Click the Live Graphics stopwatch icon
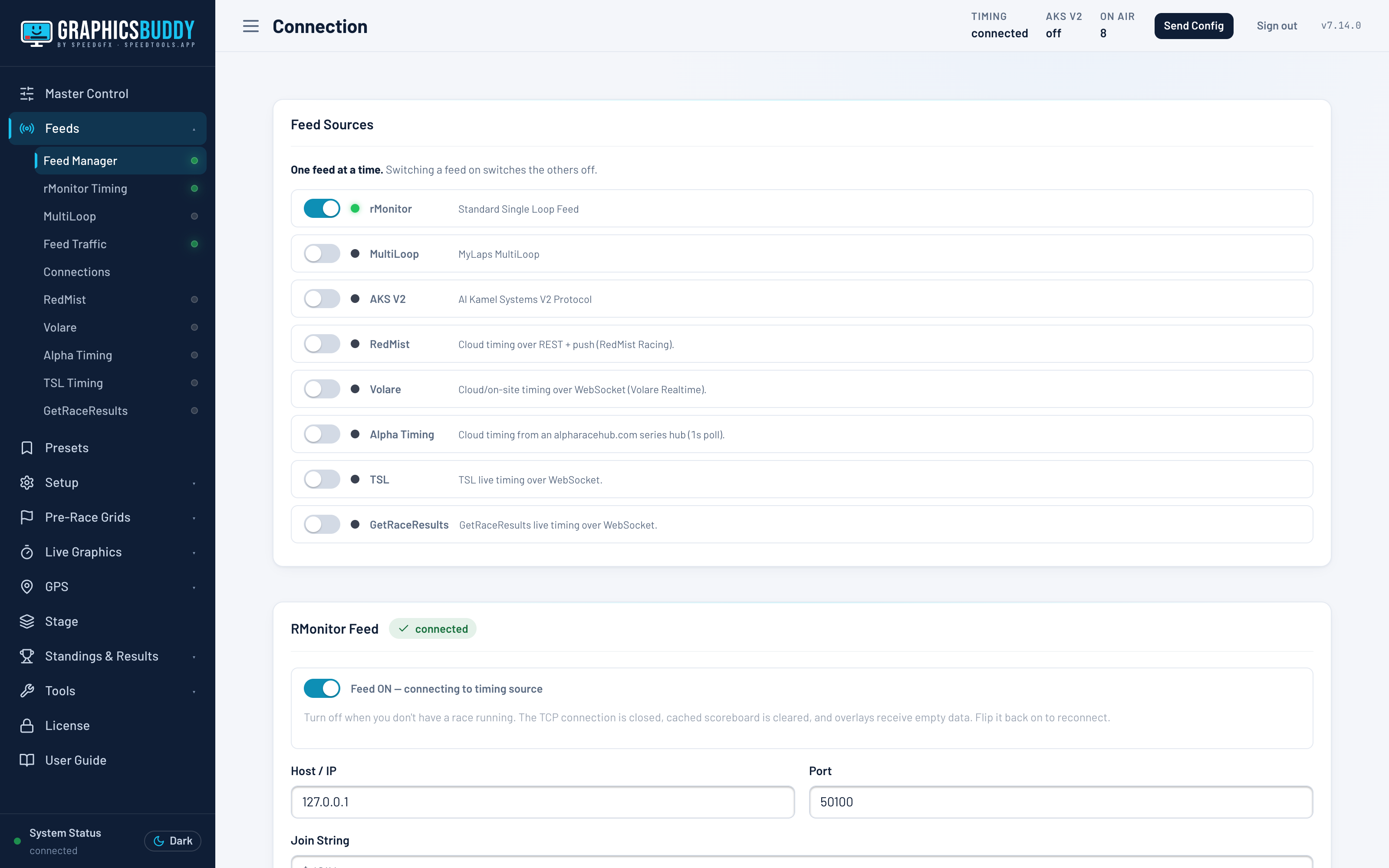The image size is (1389, 868). [x=27, y=552]
